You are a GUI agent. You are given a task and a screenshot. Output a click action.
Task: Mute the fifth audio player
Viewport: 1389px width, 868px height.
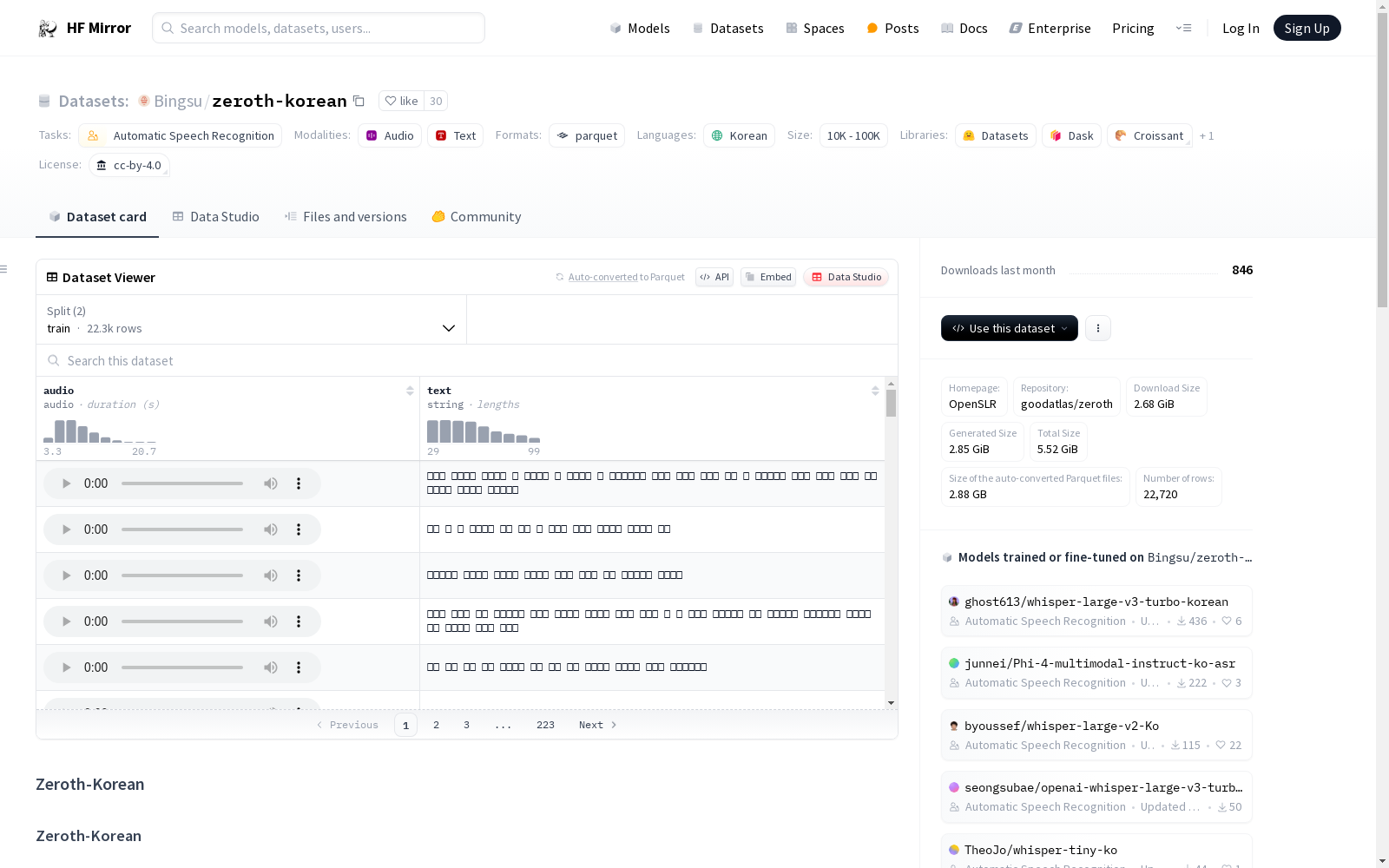tap(271, 667)
